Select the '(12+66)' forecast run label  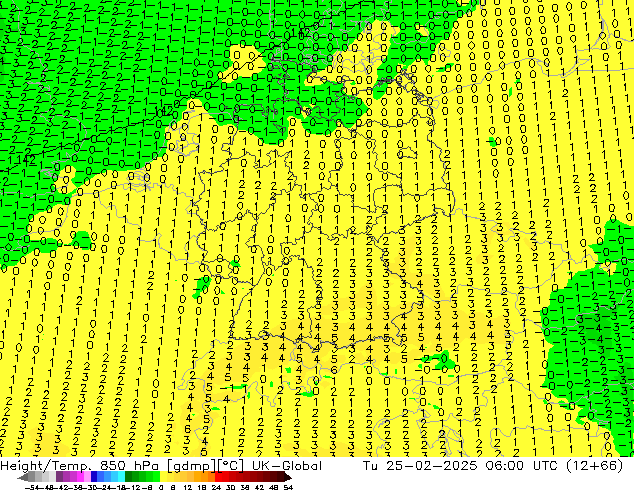(x=594, y=466)
